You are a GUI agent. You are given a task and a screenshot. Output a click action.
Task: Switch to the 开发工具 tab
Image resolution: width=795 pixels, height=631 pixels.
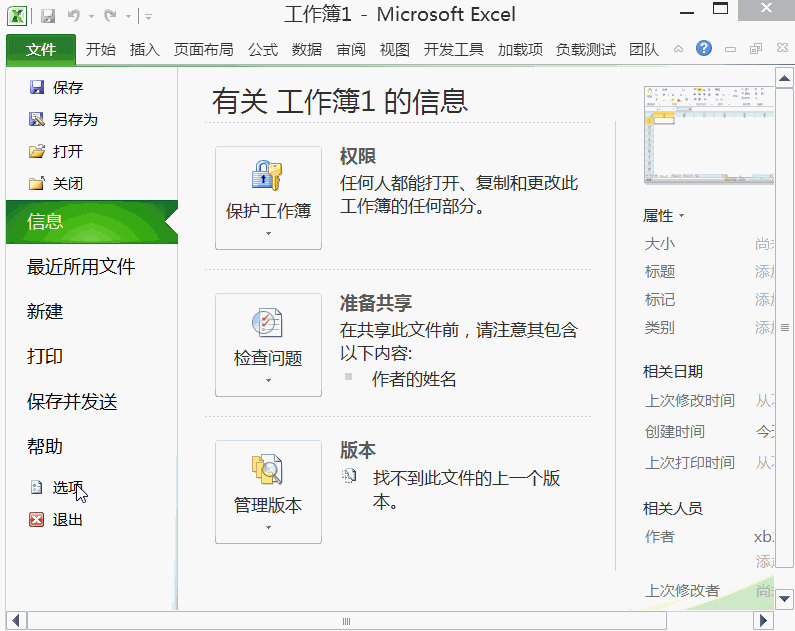(453, 50)
